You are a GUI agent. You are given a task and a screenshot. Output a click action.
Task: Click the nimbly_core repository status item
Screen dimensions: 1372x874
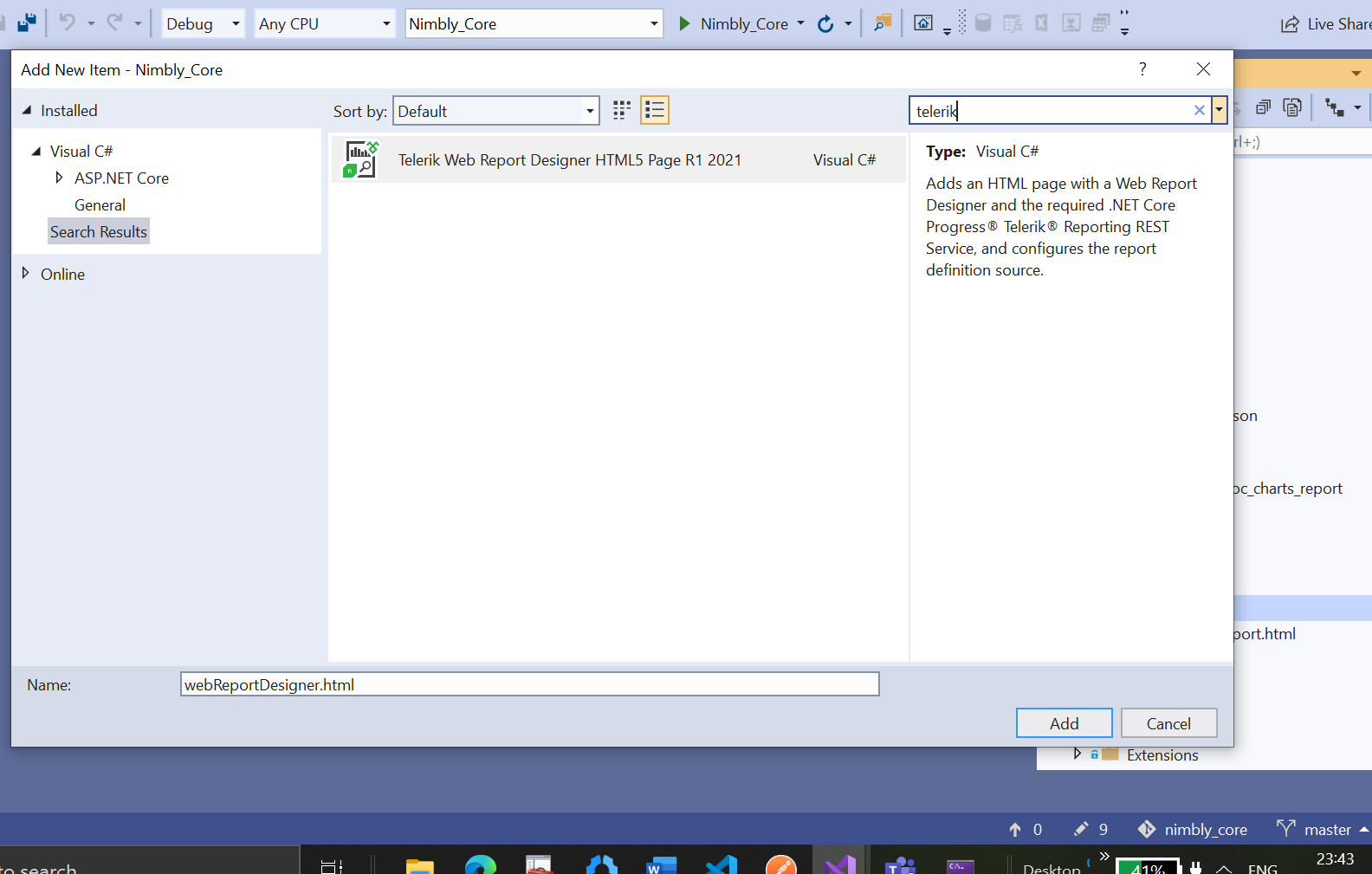(1193, 829)
